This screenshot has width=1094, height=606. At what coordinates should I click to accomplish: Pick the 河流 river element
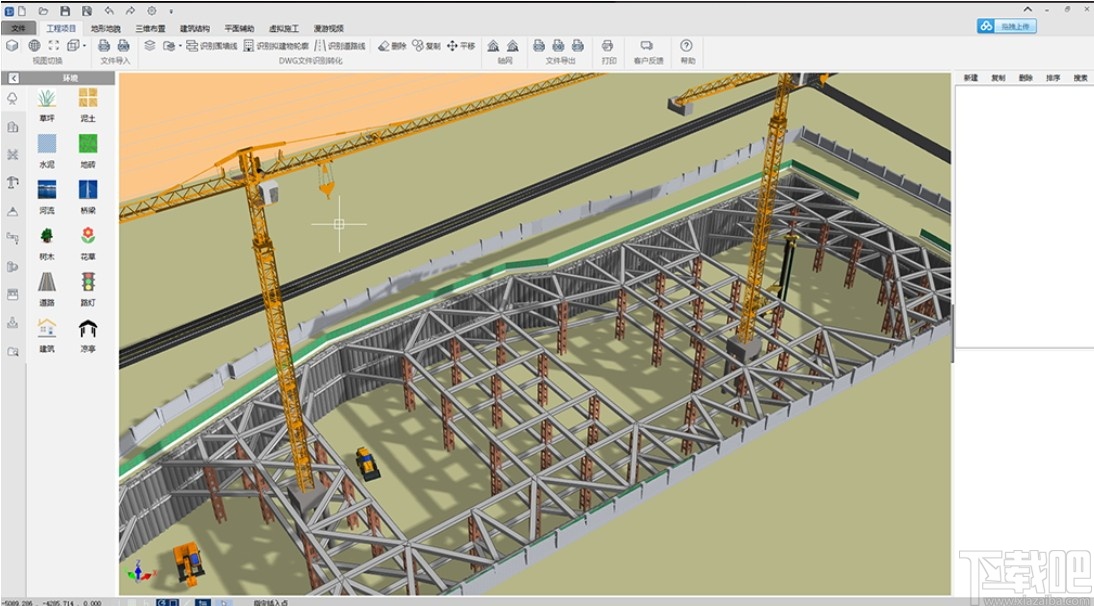point(46,190)
